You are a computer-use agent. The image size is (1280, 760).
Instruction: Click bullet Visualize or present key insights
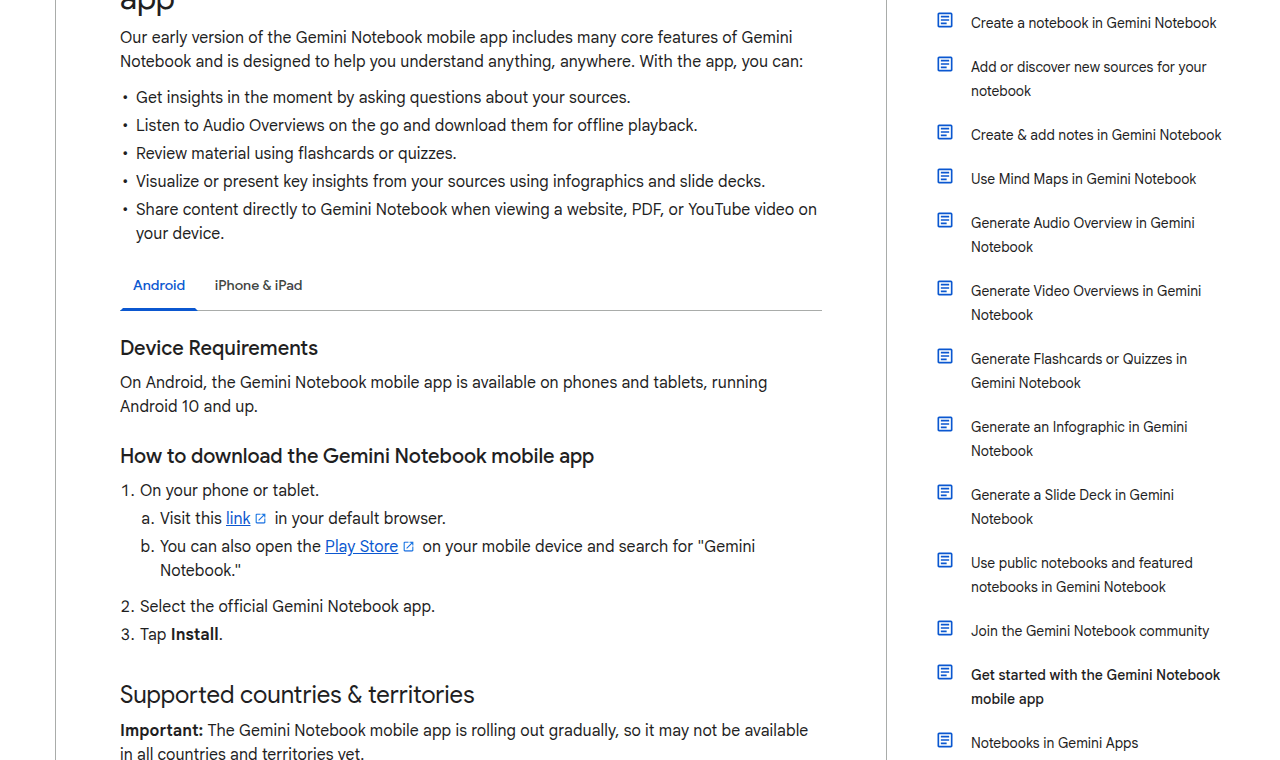click(x=450, y=182)
